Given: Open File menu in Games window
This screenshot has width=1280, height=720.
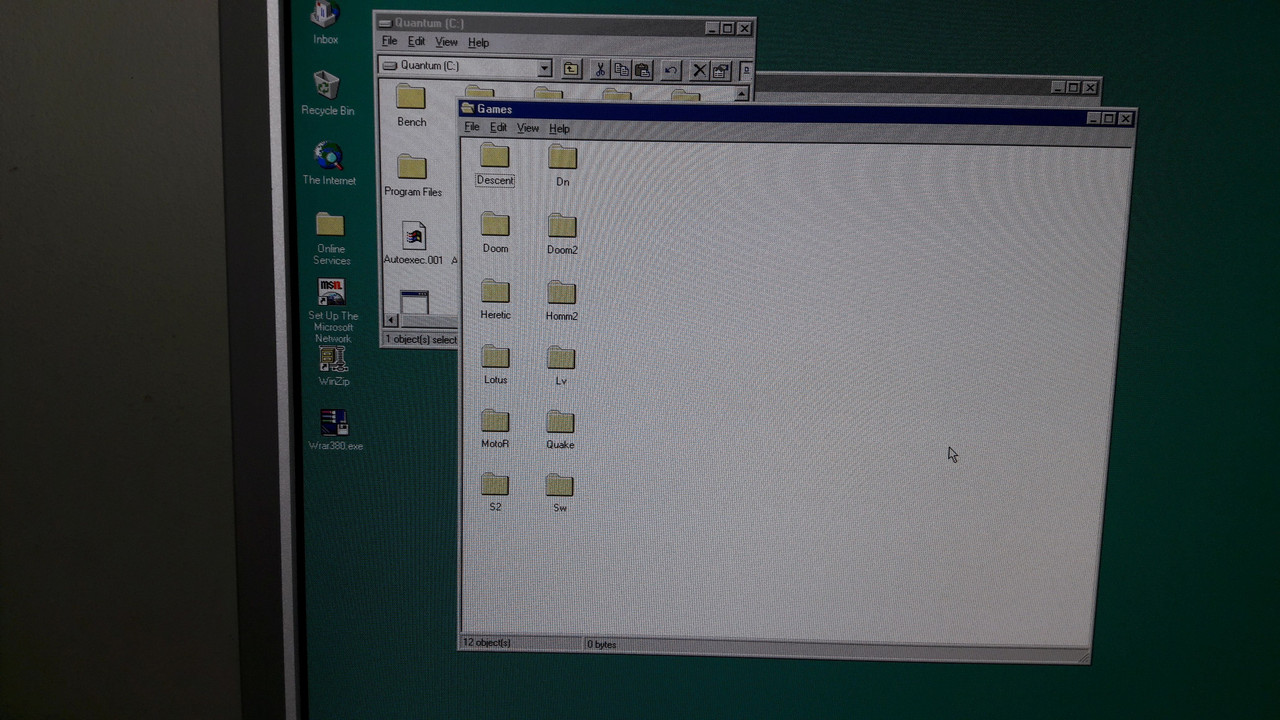Looking at the screenshot, I should point(472,127).
